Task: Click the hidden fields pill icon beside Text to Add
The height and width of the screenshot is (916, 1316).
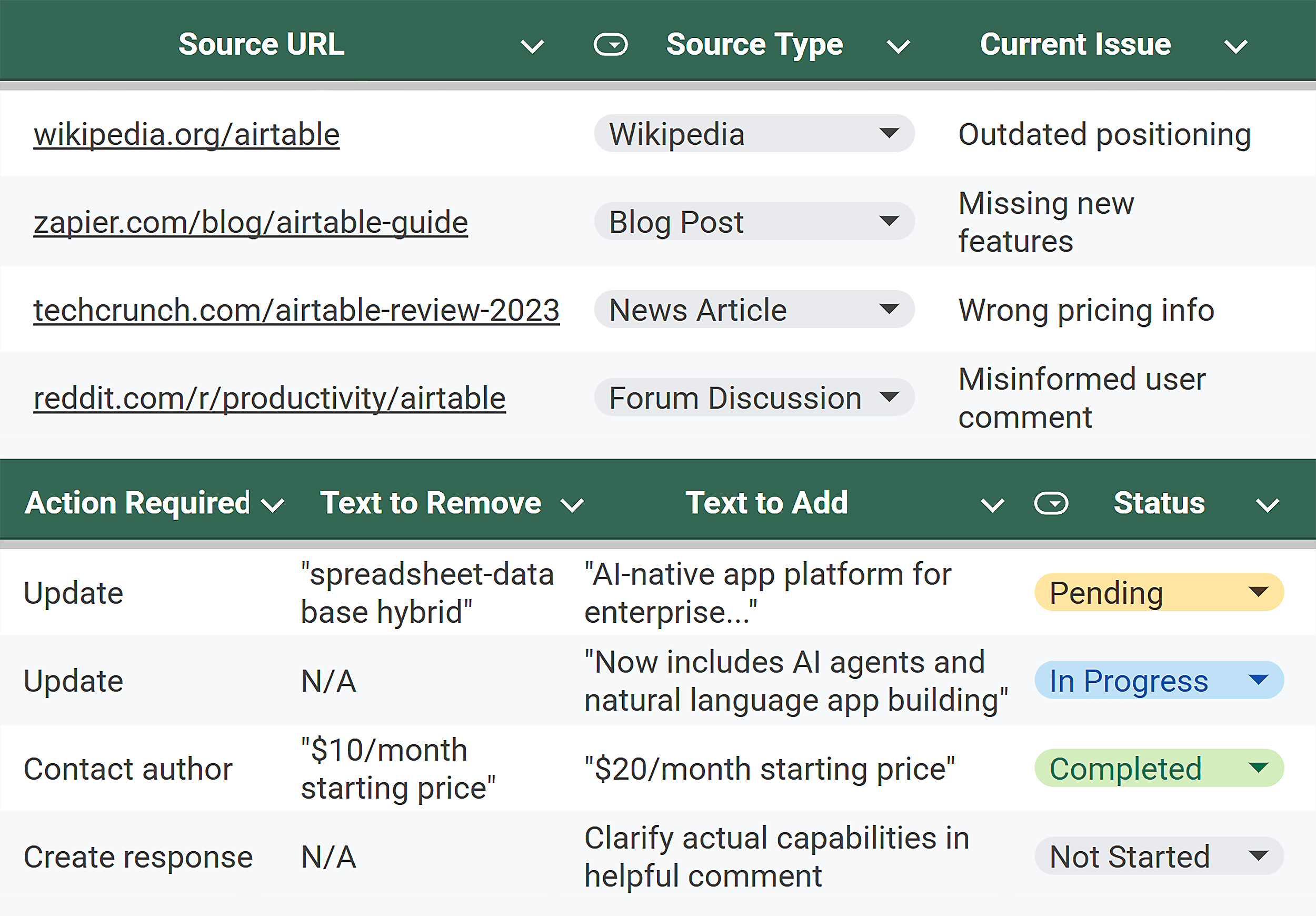Action: pyautogui.click(x=1051, y=503)
